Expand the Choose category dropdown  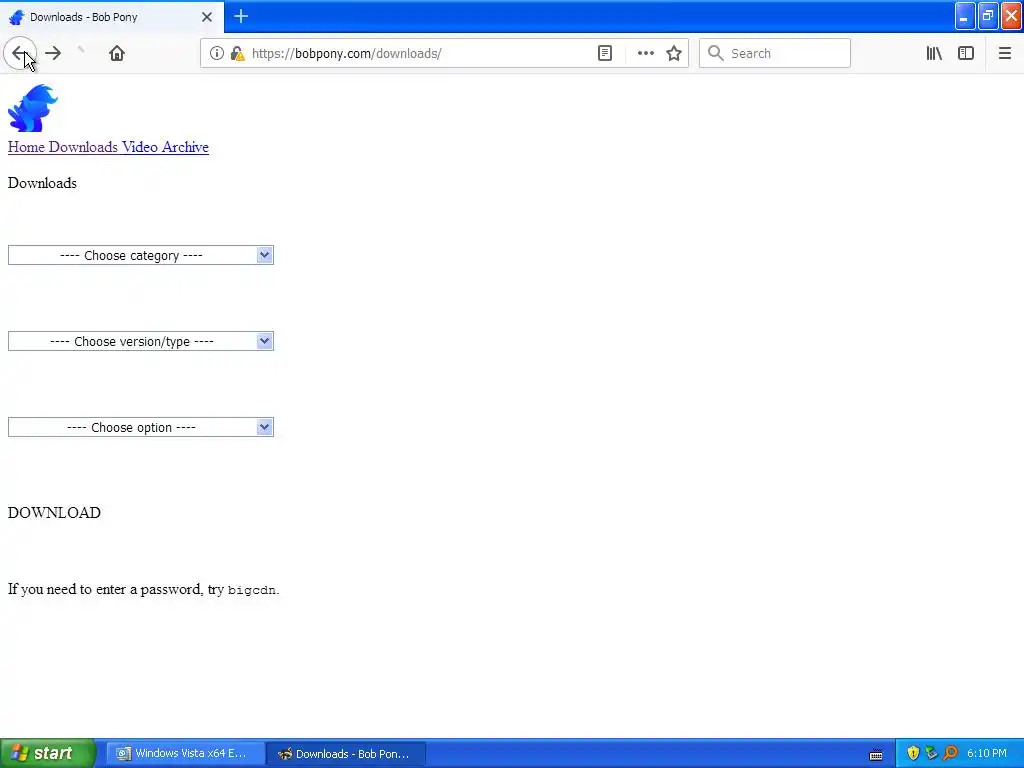(x=140, y=255)
